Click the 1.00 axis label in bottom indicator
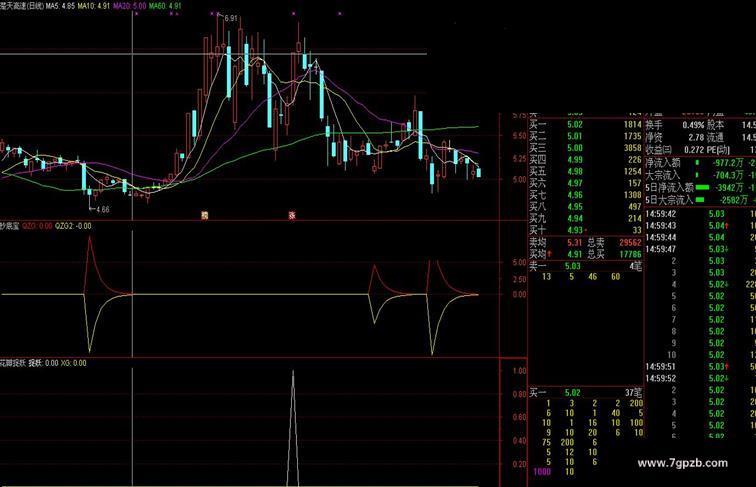The height and width of the screenshot is (487, 756). pos(519,371)
